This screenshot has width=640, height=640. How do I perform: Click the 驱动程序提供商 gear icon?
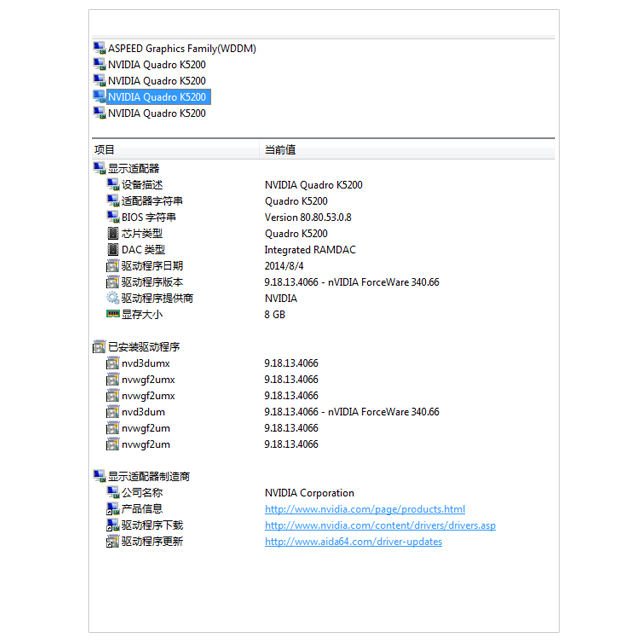click(x=113, y=298)
